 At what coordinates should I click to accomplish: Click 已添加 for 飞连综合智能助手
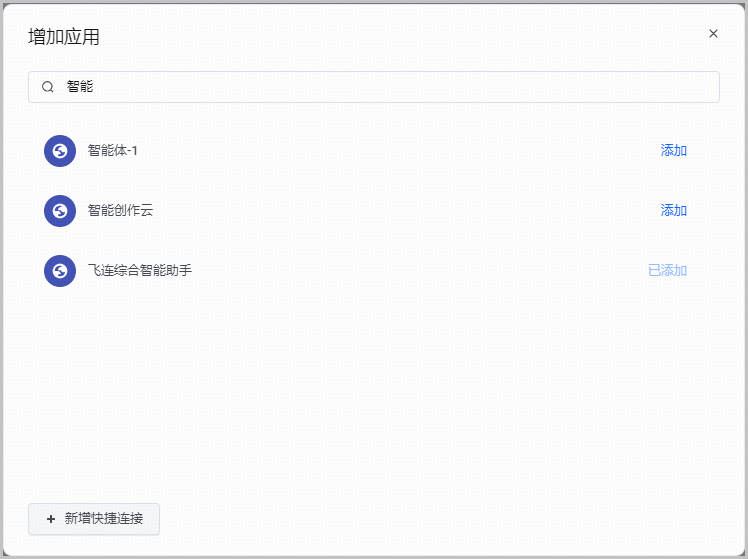(x=667, y=270)
